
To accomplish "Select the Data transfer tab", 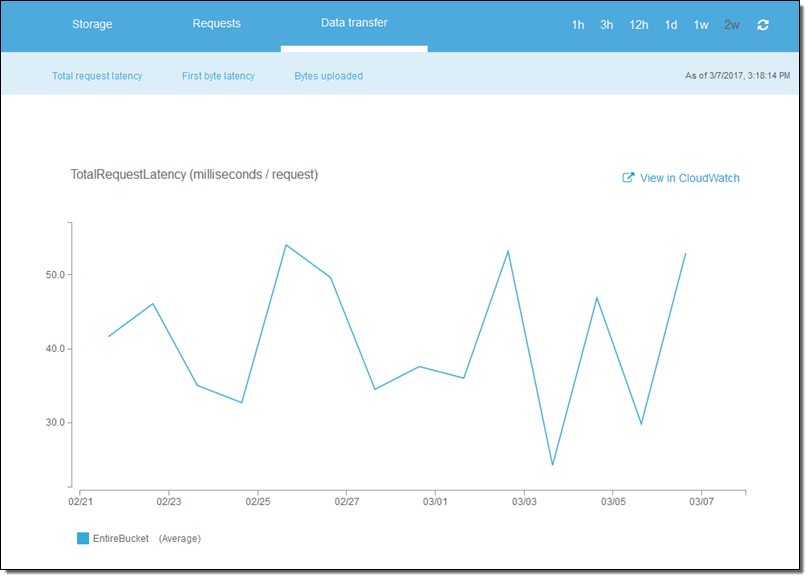I will [354, 23].
